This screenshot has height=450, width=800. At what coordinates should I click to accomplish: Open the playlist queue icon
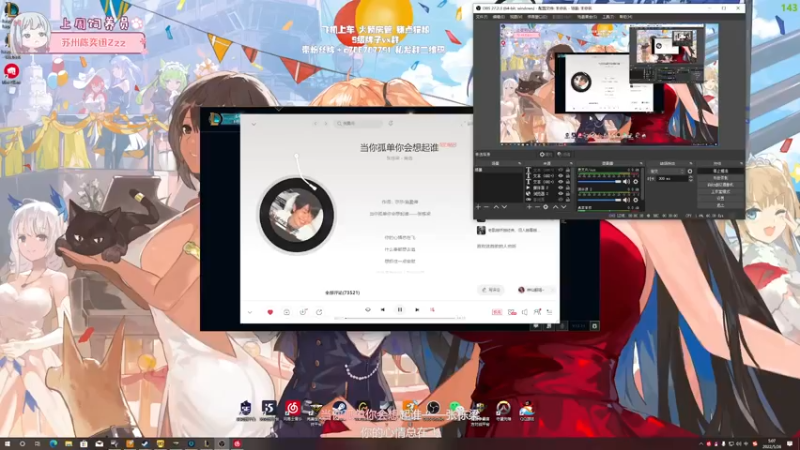(549, 312)
